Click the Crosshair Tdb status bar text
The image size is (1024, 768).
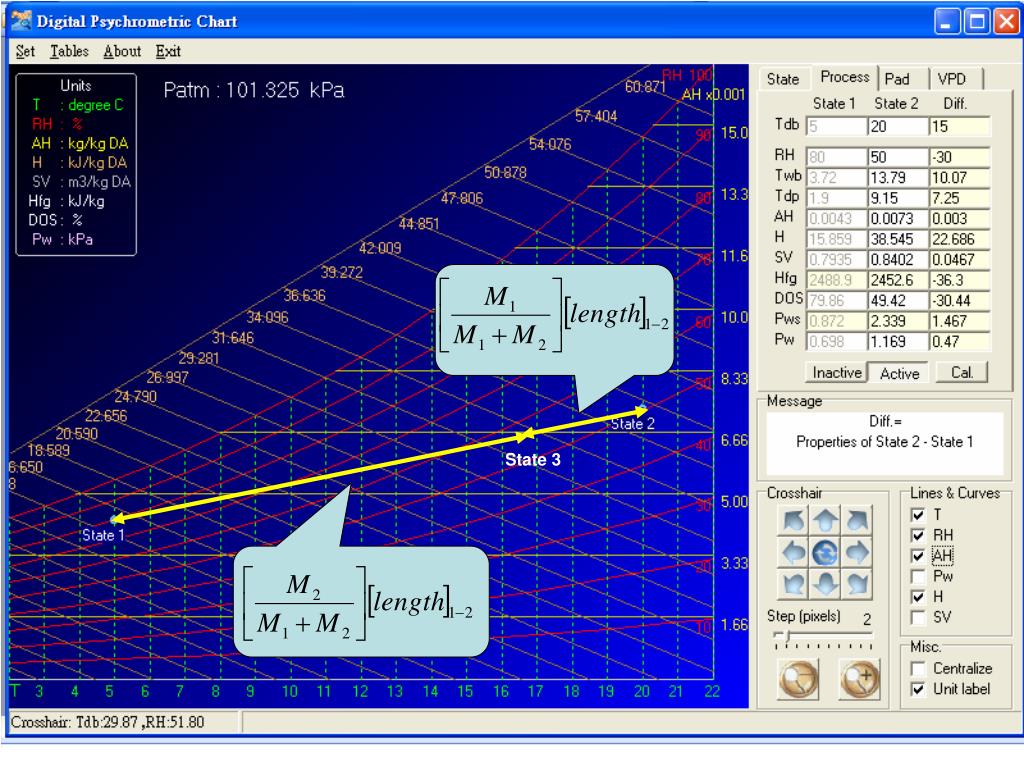107,722
